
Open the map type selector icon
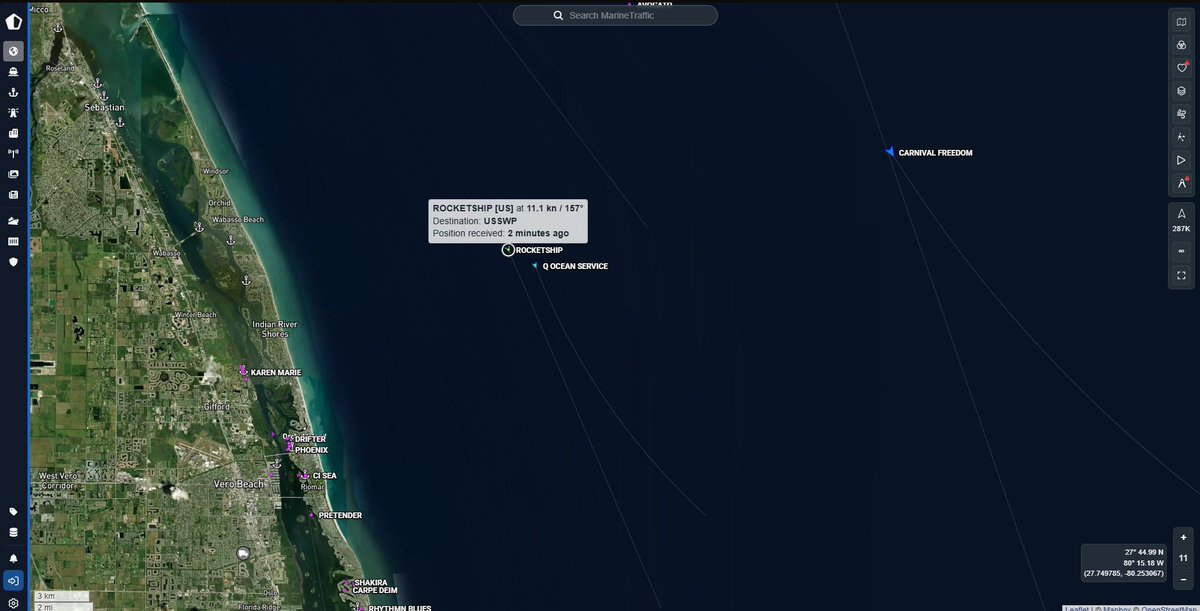coord(1181,22)
